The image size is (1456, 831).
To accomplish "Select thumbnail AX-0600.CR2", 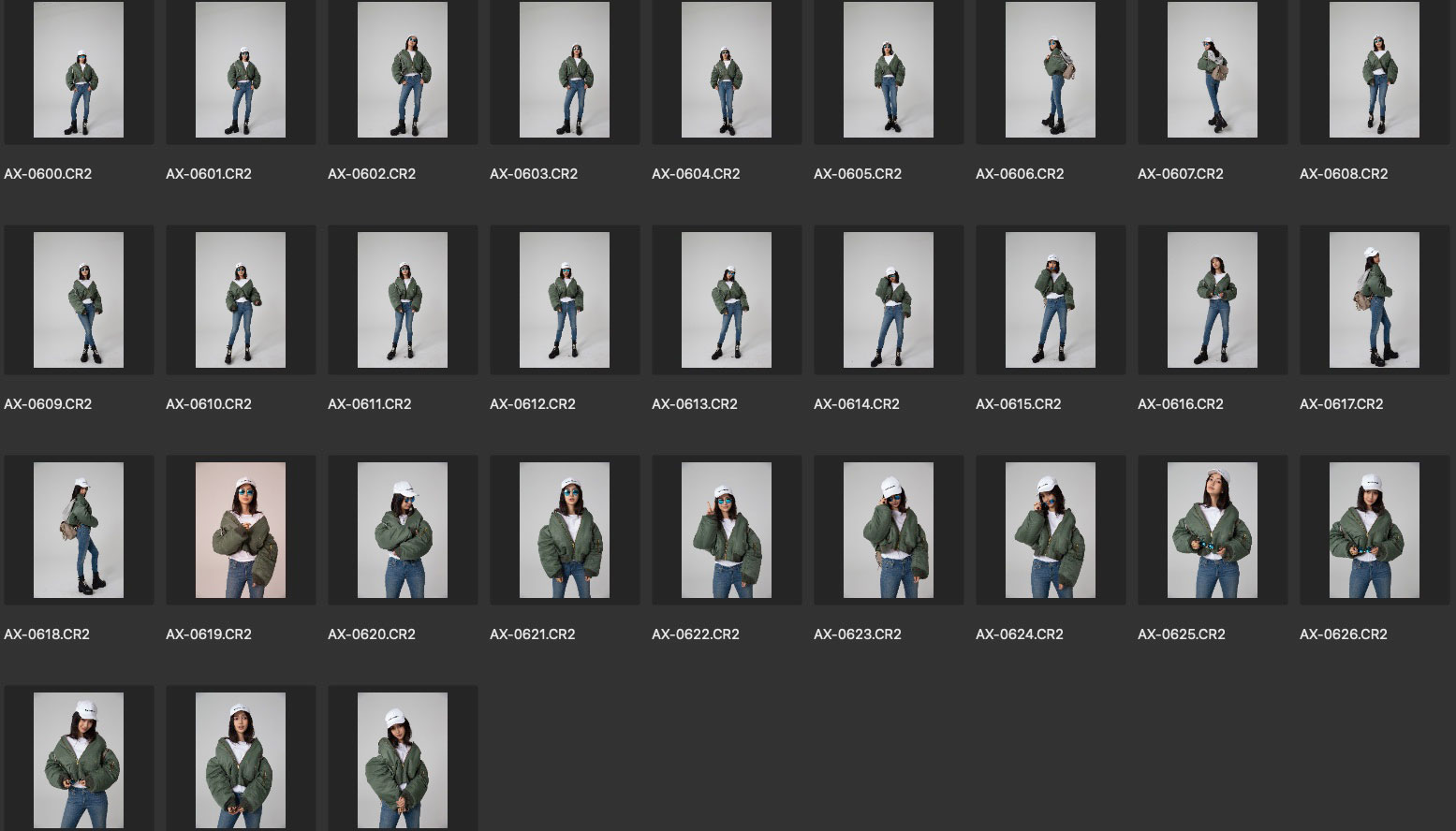I will [79, 70].
